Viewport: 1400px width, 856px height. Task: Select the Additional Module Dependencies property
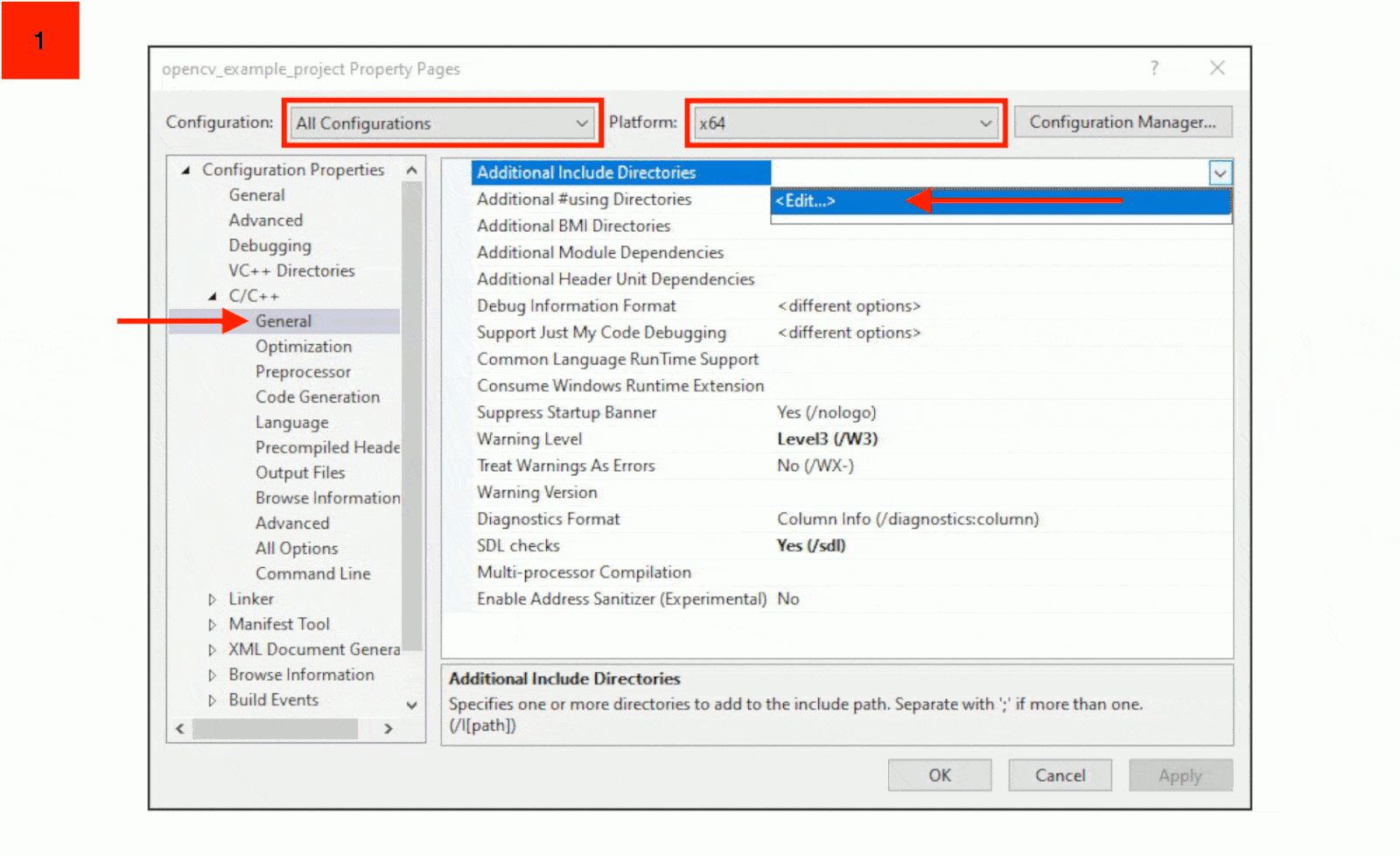[x=600, y=253]
